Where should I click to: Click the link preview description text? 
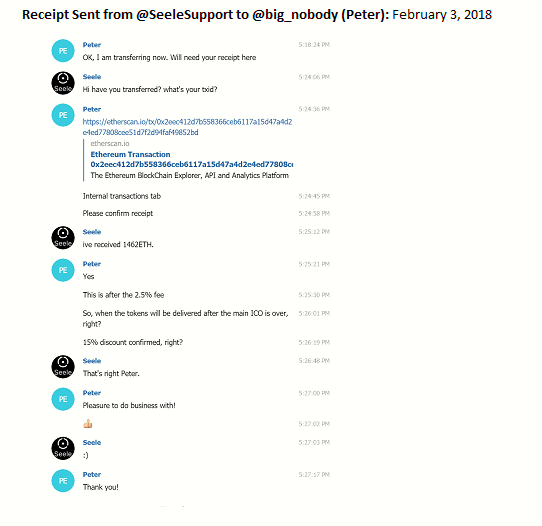point(189,176)
